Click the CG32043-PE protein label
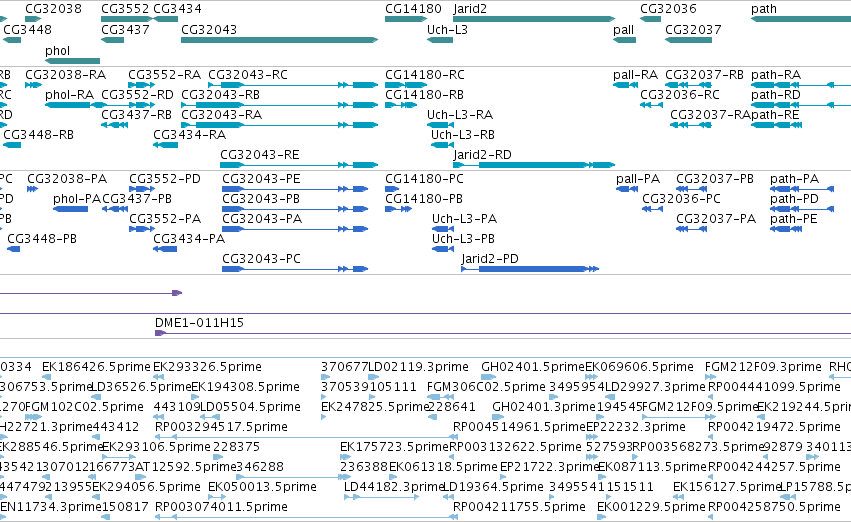Viewport: 851px width, 522px height. click(261, 179)
